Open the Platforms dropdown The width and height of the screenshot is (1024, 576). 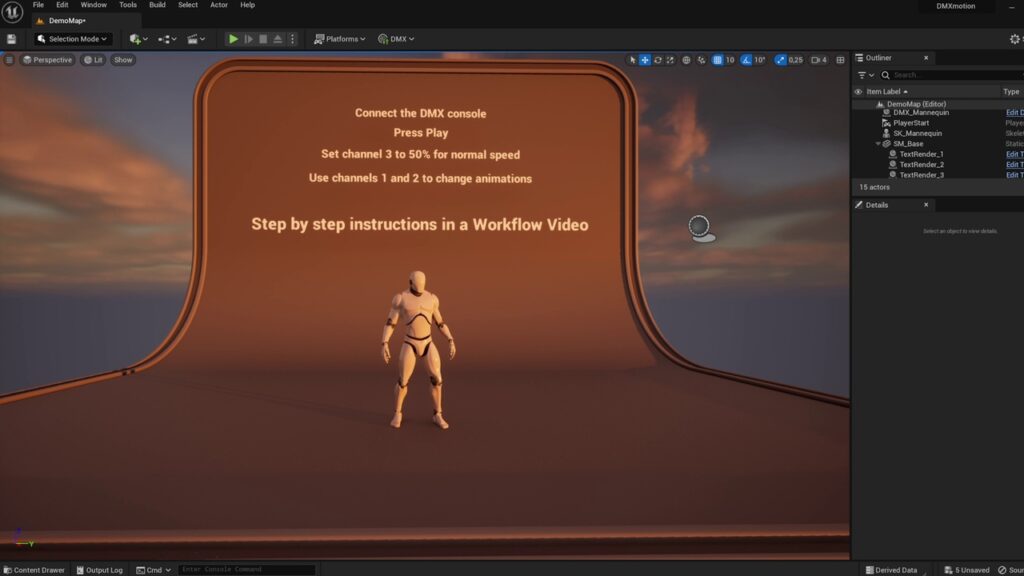pyautogui.click(x=340, y=39)
